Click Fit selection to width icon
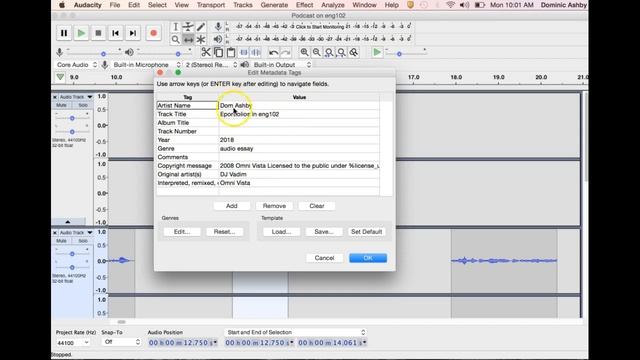This screenshot has width=640, height=360. click(x=329, y=52)
